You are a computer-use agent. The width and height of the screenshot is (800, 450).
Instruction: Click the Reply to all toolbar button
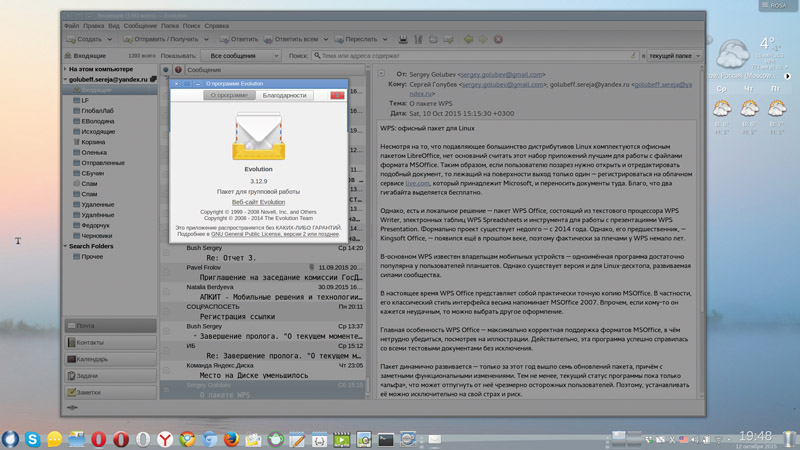290,39
